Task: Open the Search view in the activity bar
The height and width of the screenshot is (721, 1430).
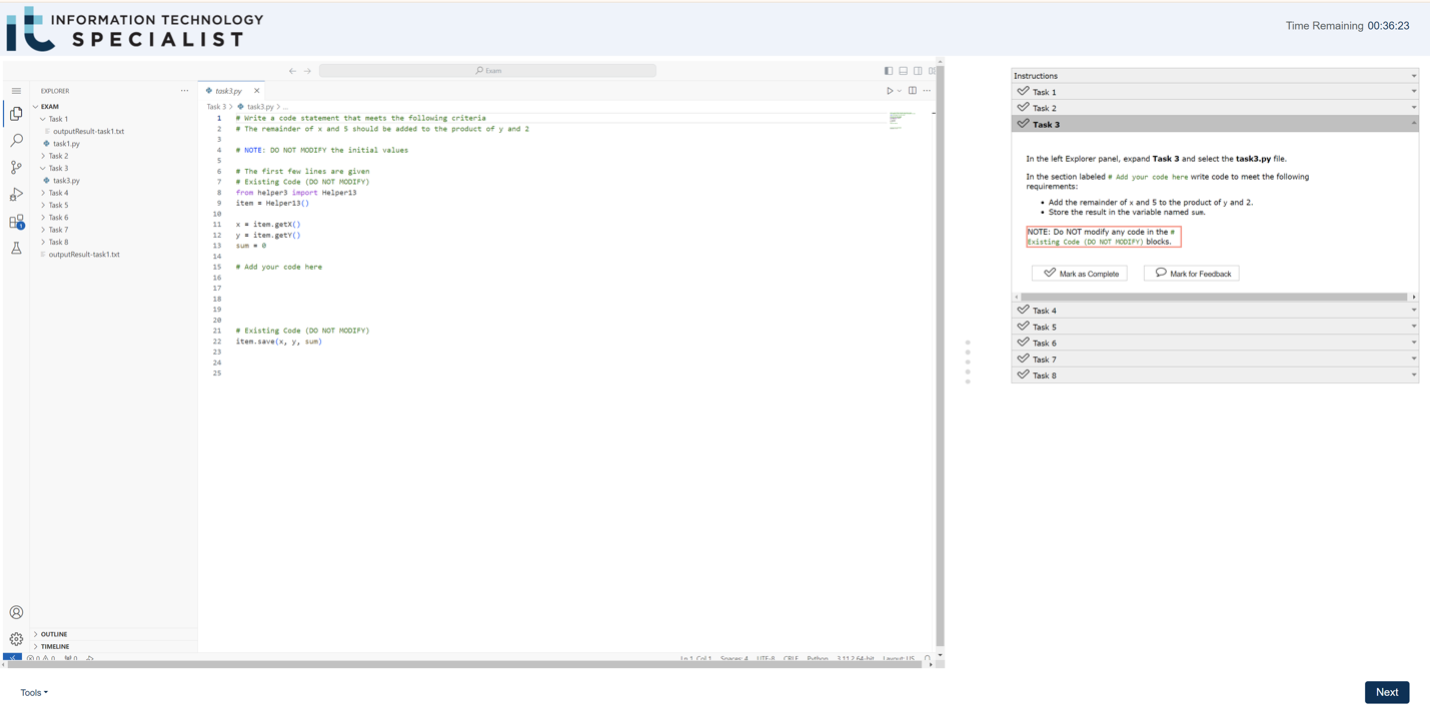Action: (16, 142)
